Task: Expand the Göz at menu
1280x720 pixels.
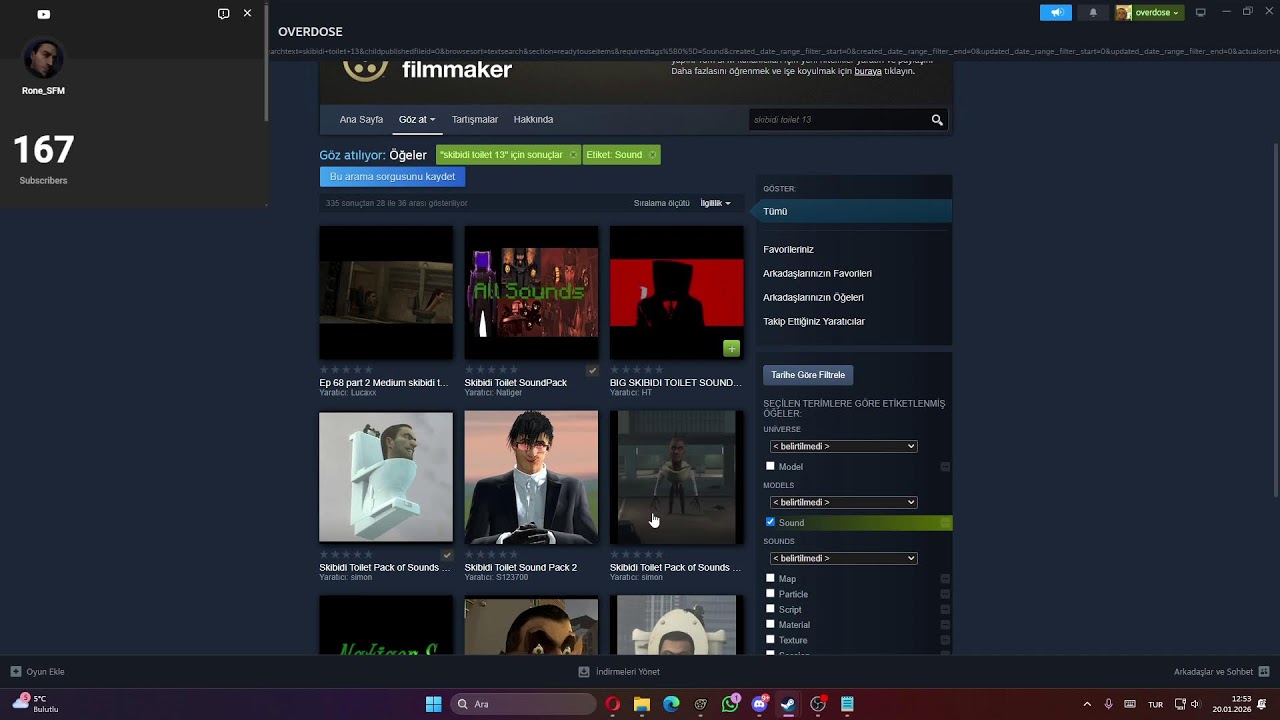Action: tap(417, 120)
